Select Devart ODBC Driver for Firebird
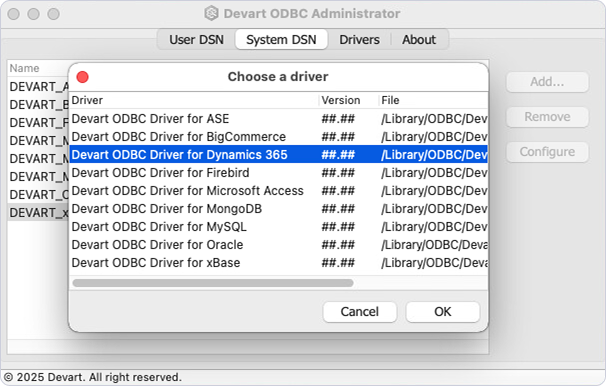Viewport: 606px width, 386px height. click(x=278, y=173)
